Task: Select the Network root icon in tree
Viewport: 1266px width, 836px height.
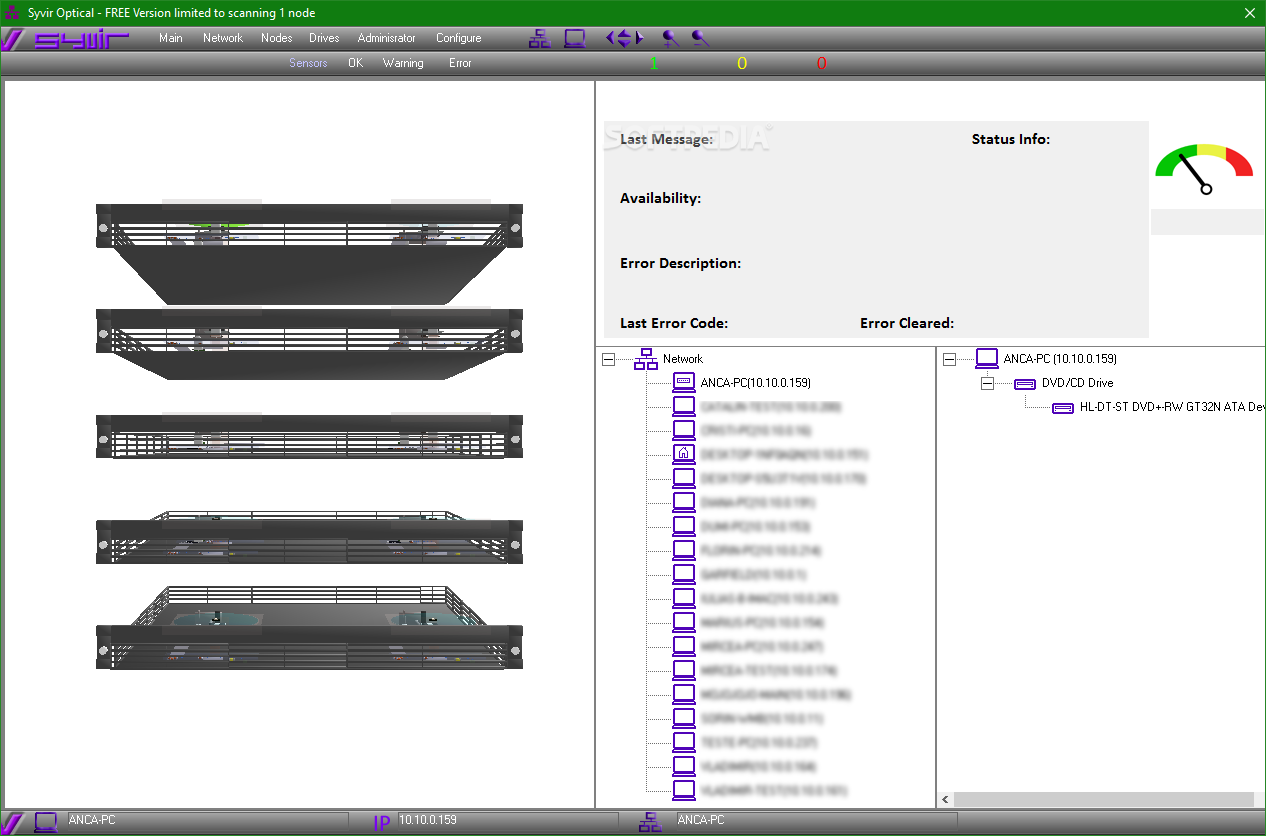Action: 646,359
